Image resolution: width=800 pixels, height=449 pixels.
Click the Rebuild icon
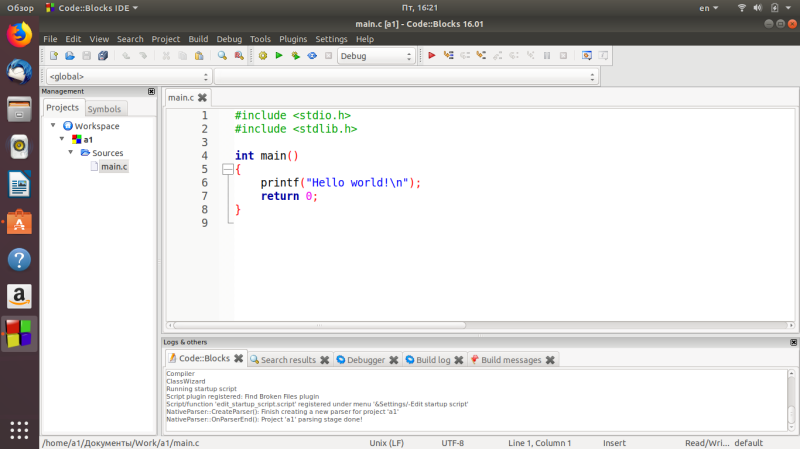[312, 56]
